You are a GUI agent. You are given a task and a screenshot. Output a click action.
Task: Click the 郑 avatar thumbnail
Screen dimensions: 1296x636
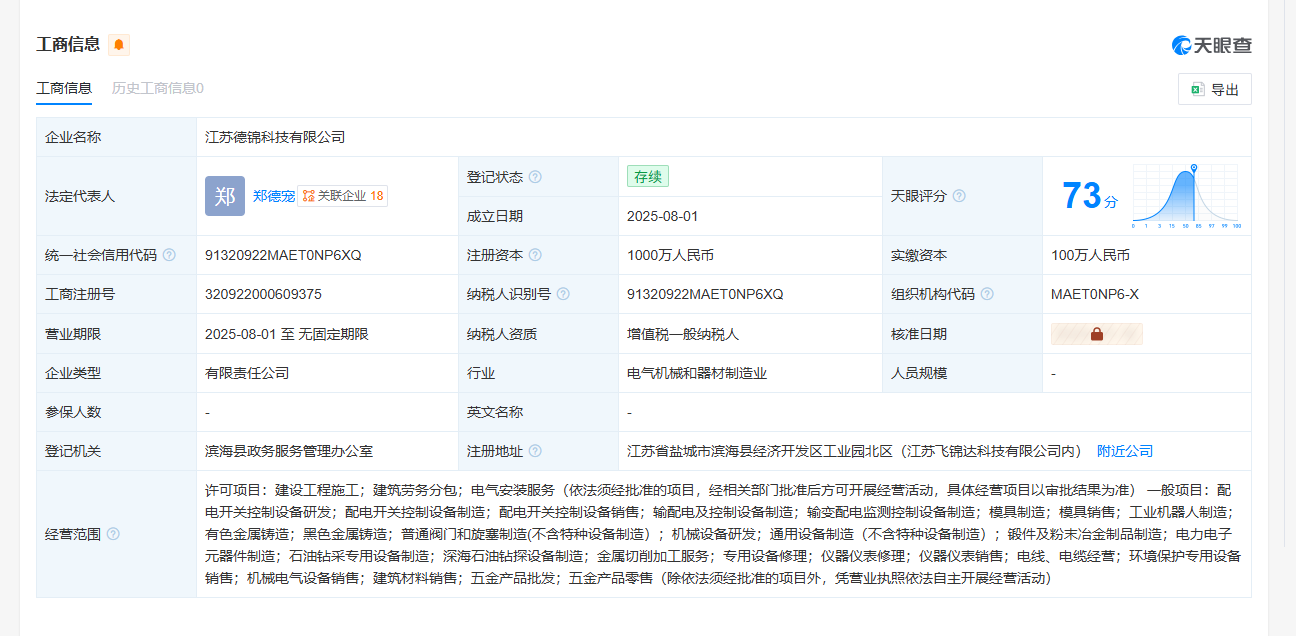pos(225,196)
